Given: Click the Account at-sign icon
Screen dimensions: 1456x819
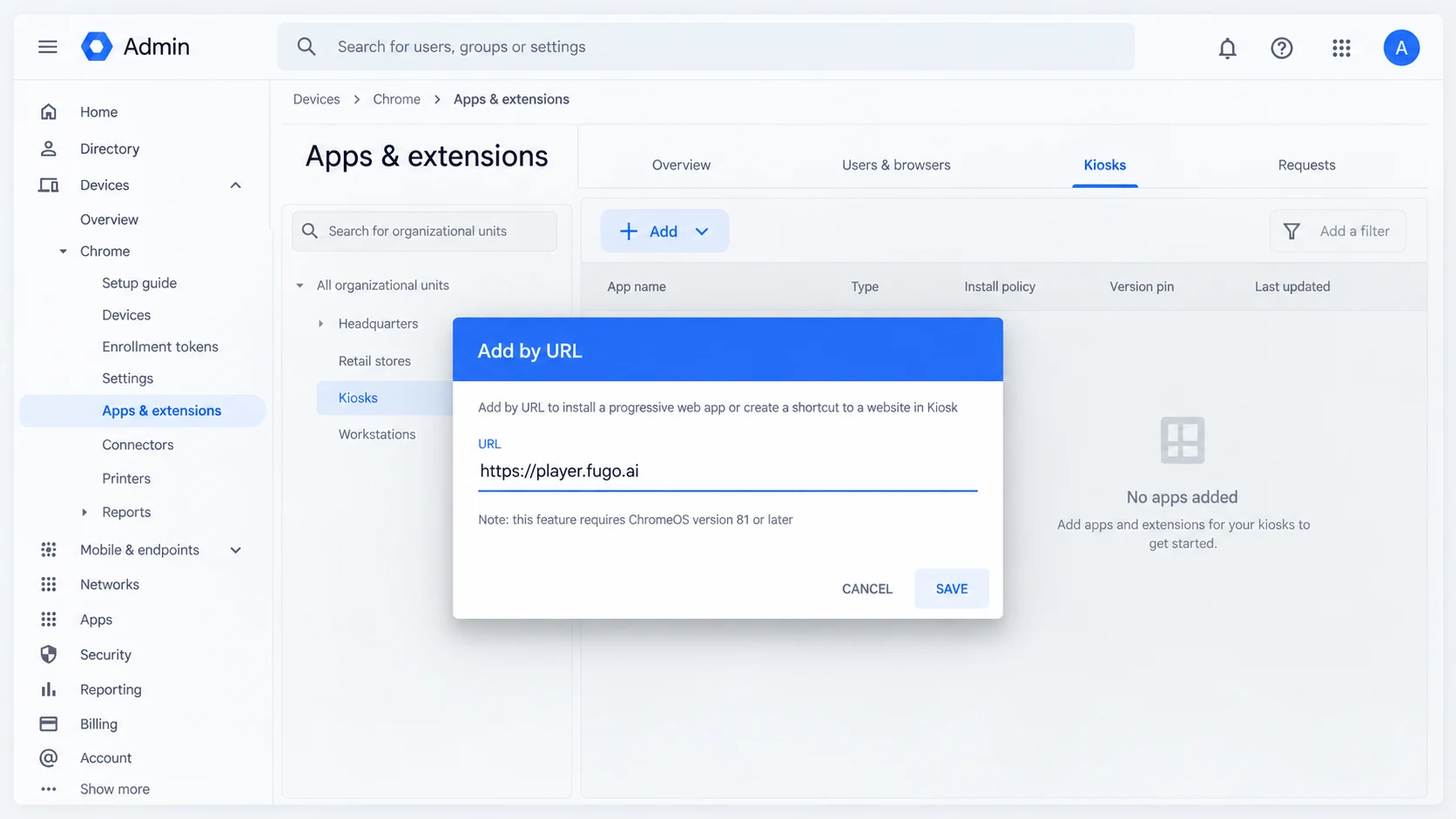Looking at the screenshot, I should [x=49, y=758].
